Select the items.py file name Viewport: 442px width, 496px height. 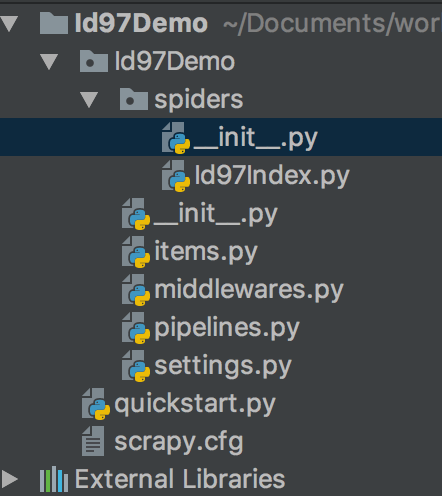click(x=206, y=252)
